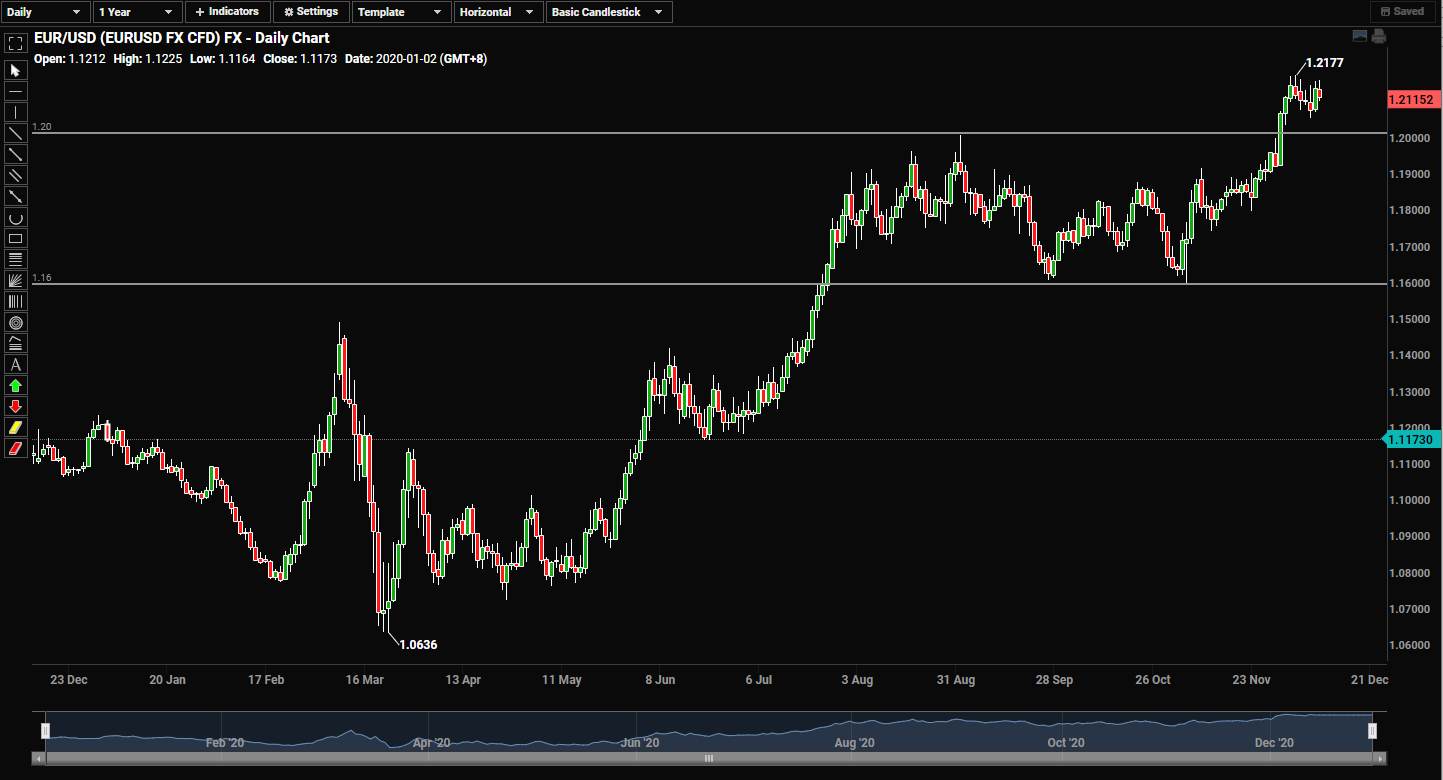
Task: Click the scrollbar right arrow
Action: coord(1378,758)
